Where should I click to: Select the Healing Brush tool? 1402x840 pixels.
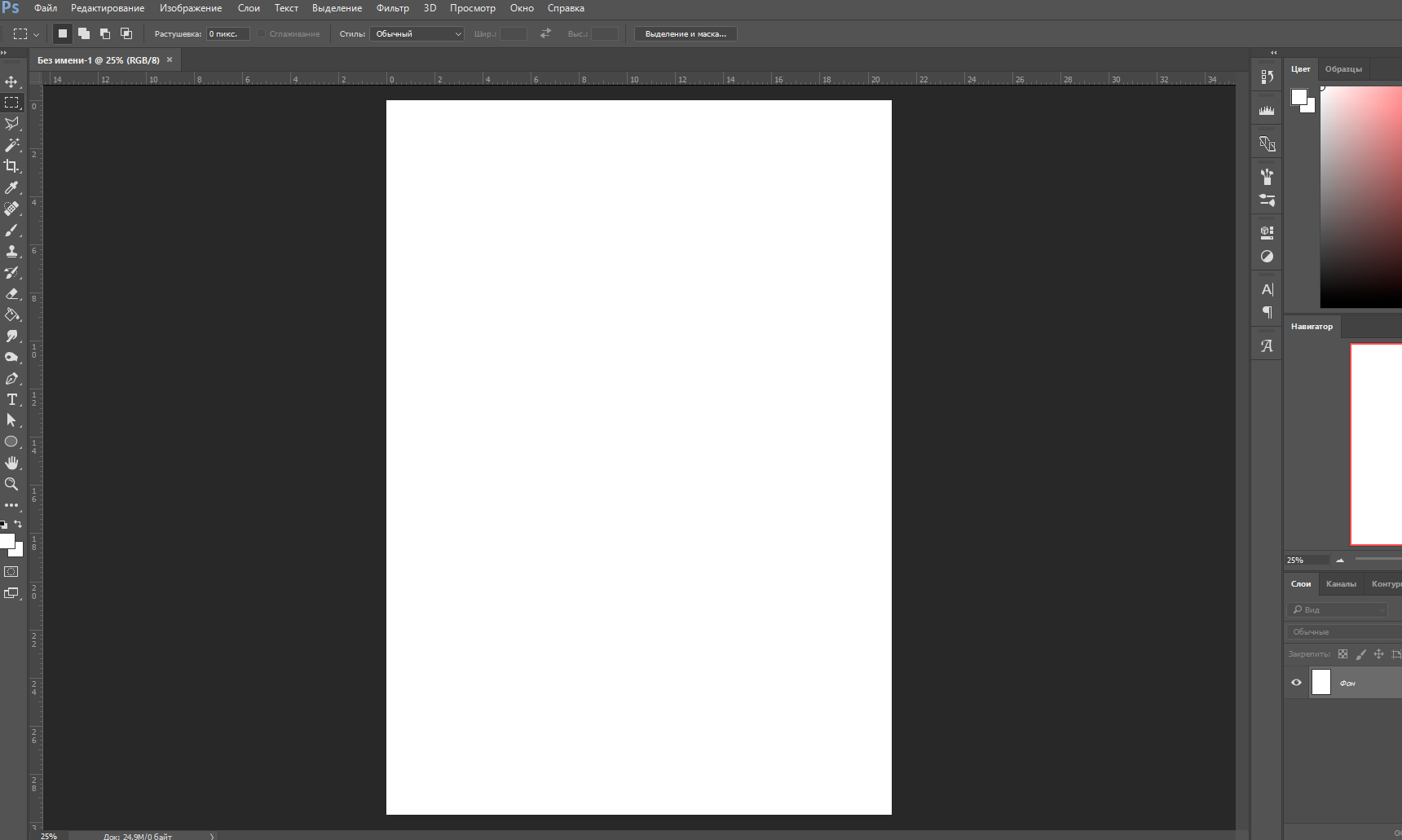(11, 209)
